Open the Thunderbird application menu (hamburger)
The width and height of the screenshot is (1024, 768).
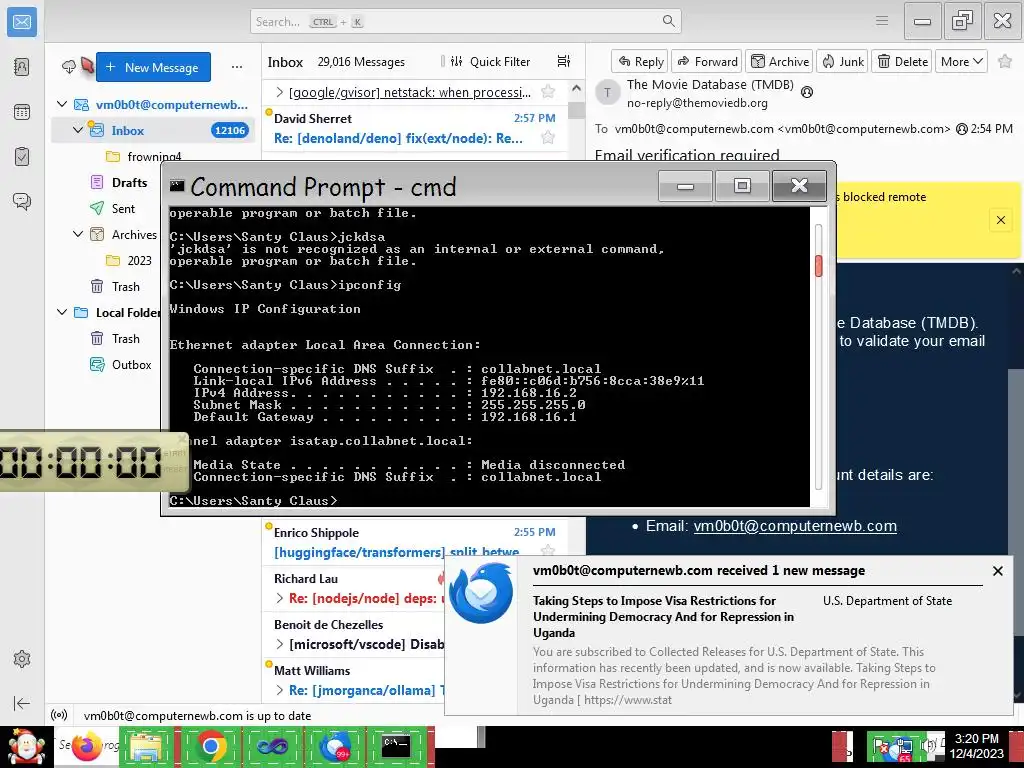point(882,21)
